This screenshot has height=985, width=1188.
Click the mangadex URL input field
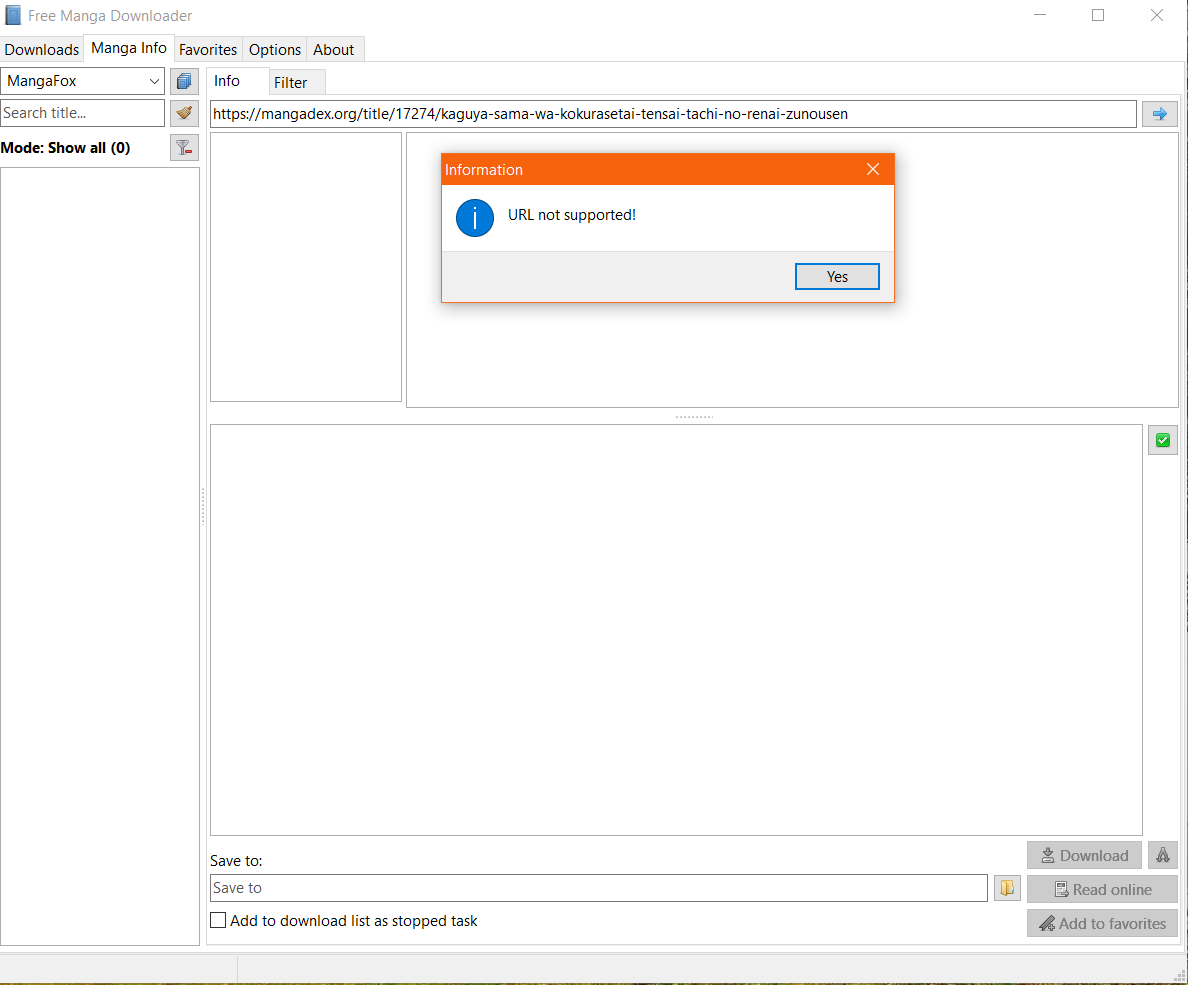[673, 114]
